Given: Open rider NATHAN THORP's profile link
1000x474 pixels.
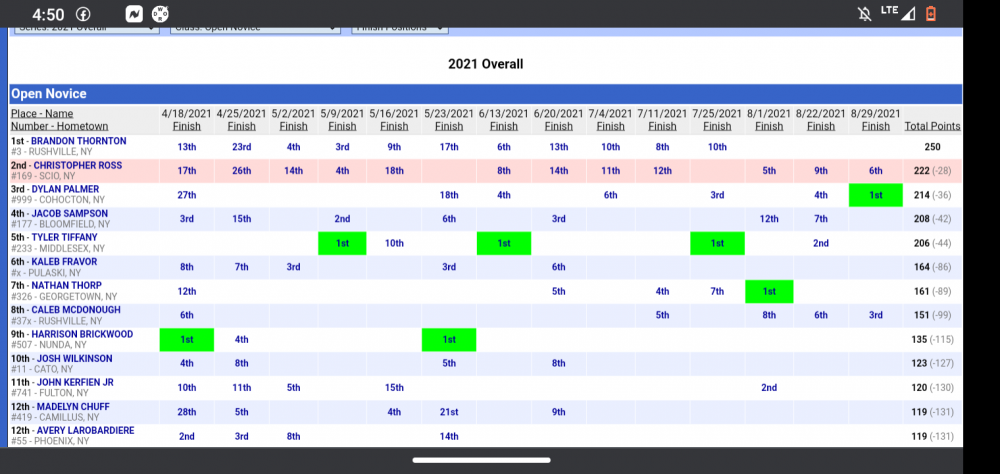Looking at the screenshot, I should (x=66, y=286).
